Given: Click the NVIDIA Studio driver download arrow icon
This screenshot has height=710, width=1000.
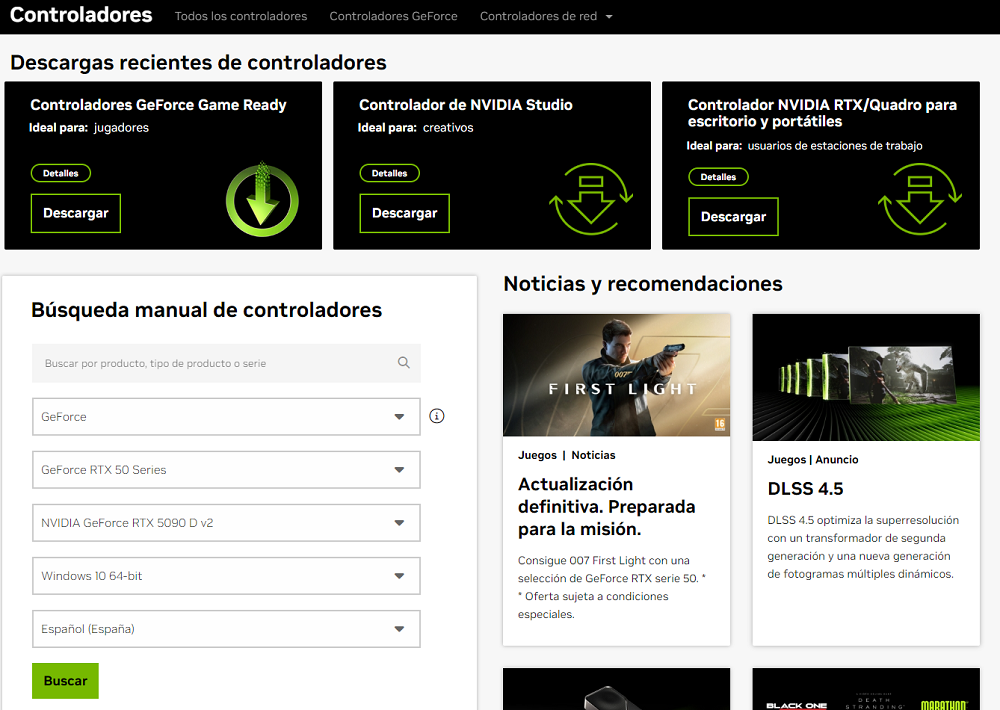Looking at the screenshot, I should click(x=591, y=199).
